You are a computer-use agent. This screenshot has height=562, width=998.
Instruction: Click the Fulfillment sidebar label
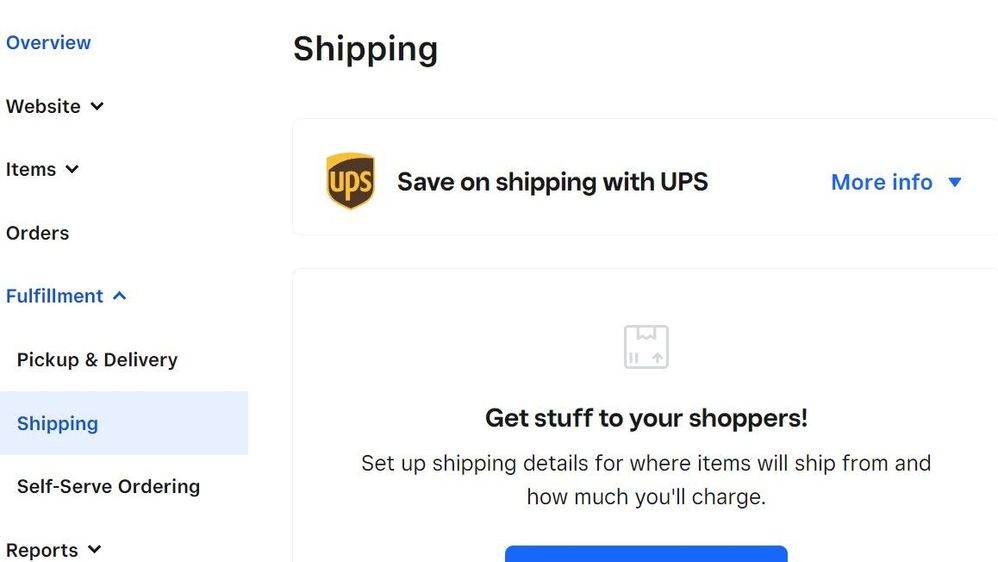(x=54, y=296)
